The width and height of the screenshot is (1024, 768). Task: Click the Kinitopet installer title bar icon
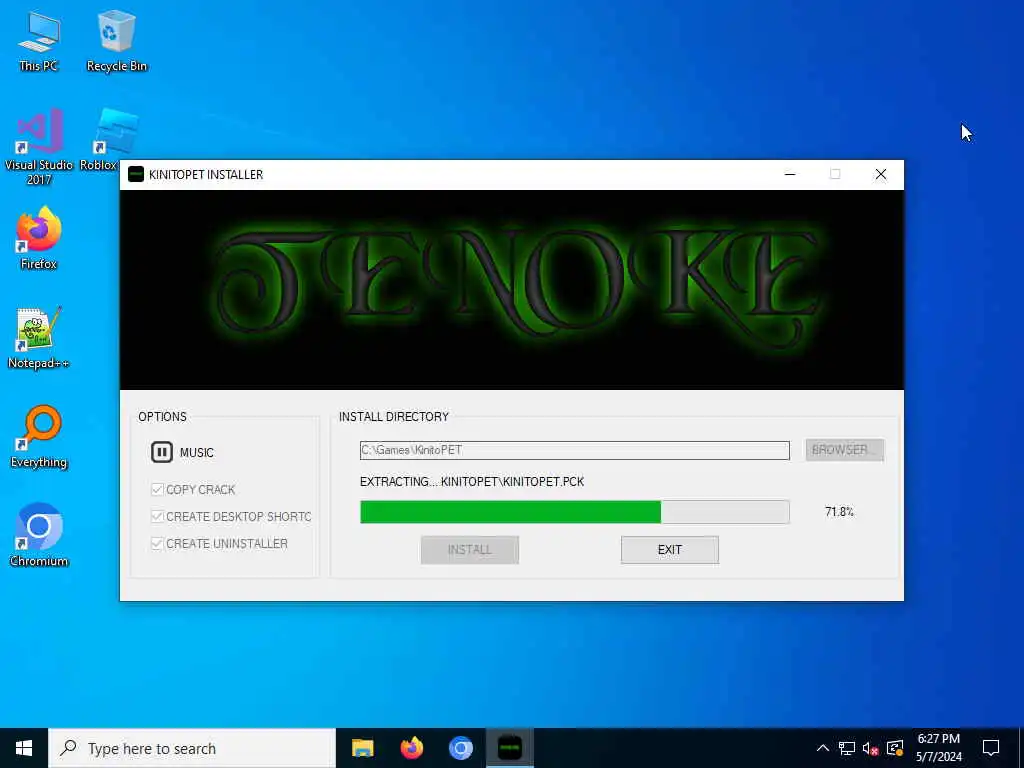click(x=136, y=174)
